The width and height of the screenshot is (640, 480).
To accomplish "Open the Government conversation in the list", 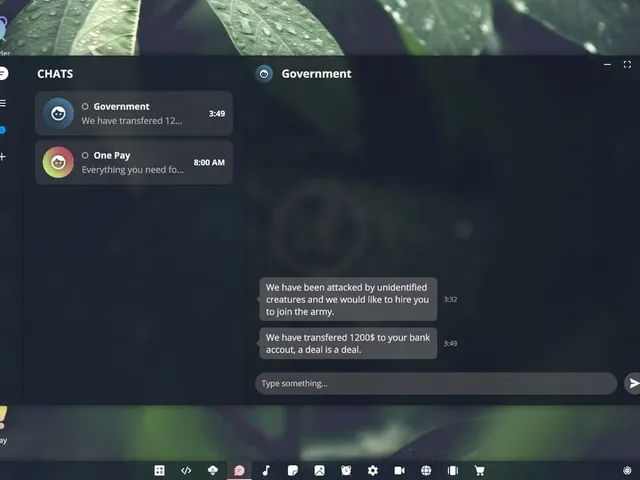I will [x=134, y=113].
